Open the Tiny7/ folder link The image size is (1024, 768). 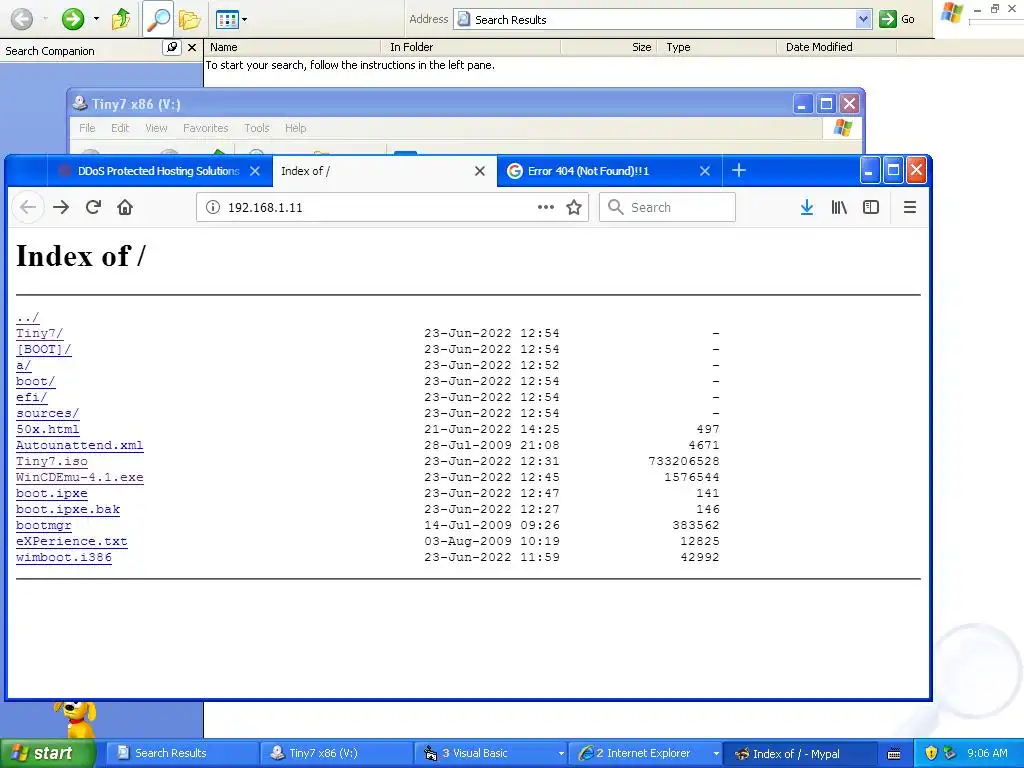(x=39, y=333)
